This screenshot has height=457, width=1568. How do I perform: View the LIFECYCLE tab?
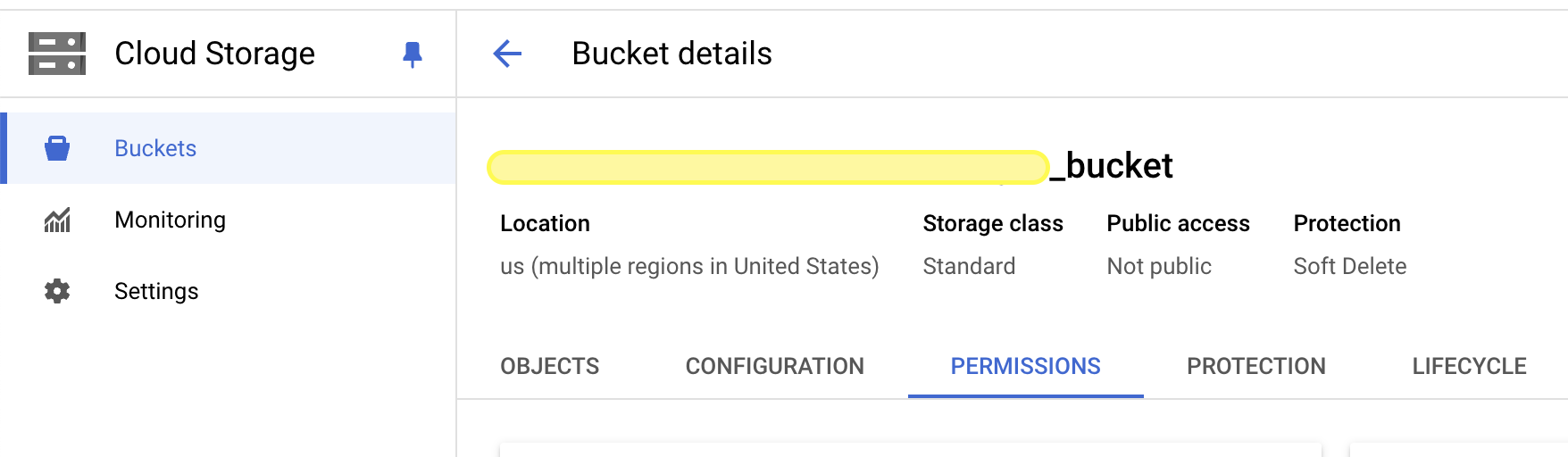point(1469,366)
